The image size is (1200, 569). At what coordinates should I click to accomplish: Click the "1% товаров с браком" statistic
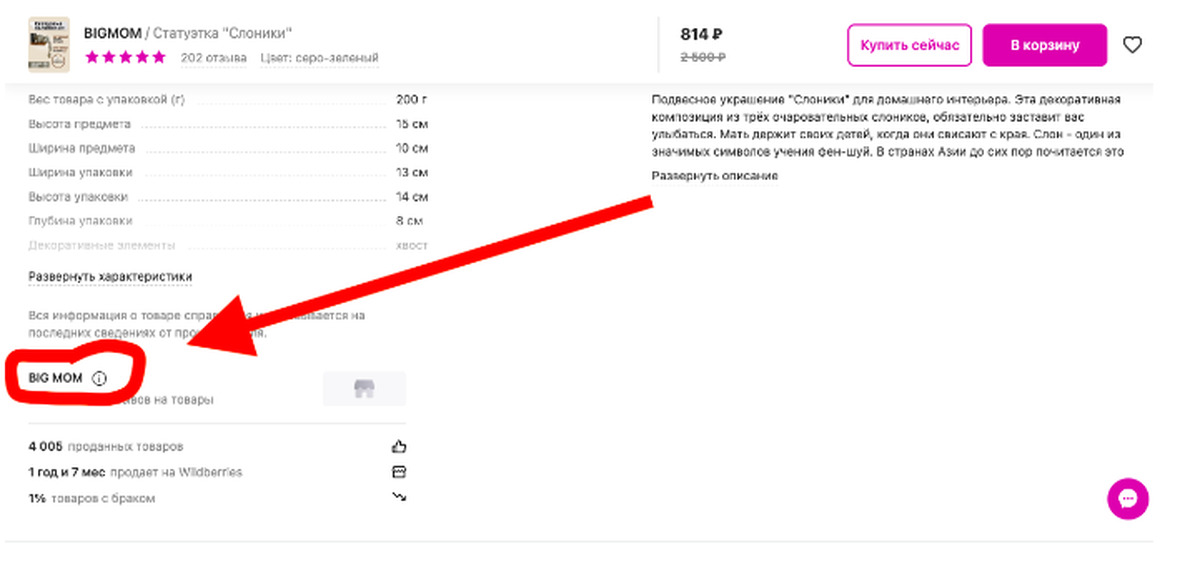coord(92,498)
